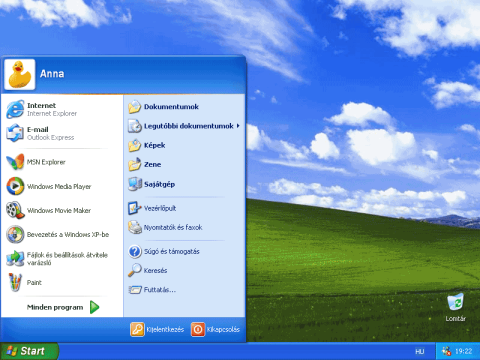Image resolution: width=480 pixels, height=360 pixels.
Task: Click Nyomtatók és faxok label text
Action: [173, 227]
